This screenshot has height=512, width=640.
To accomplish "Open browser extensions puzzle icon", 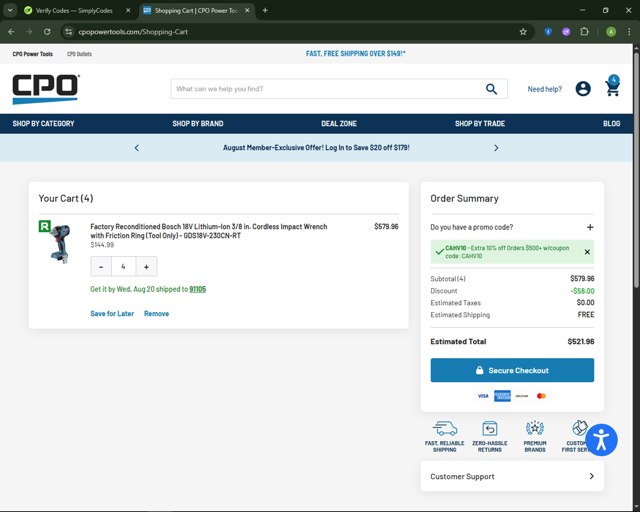I will tap(584, 32).
